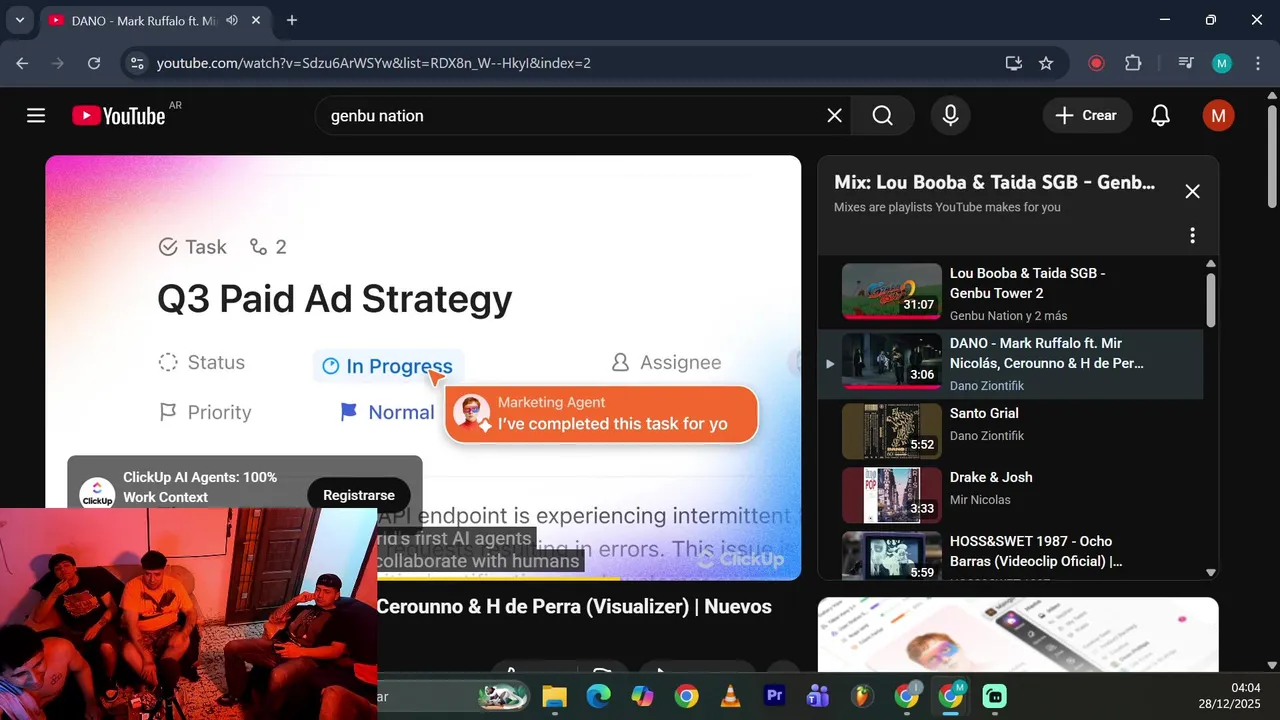1280x720 pixels.
Task: Open the YouTube guide hamburger menu
Action: click(x=36, y=116)
